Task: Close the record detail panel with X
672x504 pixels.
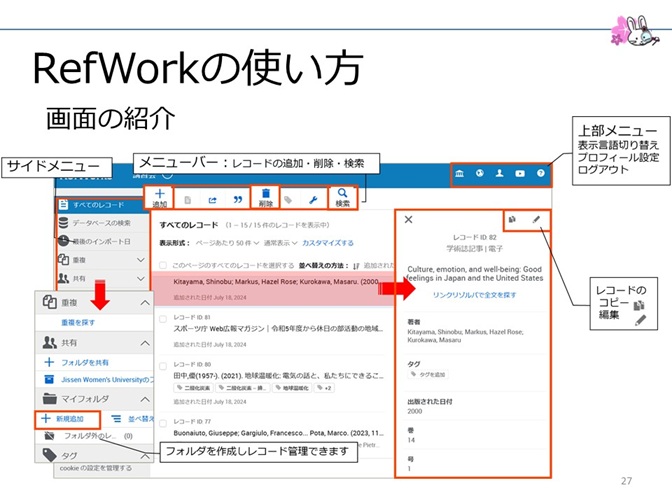Action: coord(408,219)
